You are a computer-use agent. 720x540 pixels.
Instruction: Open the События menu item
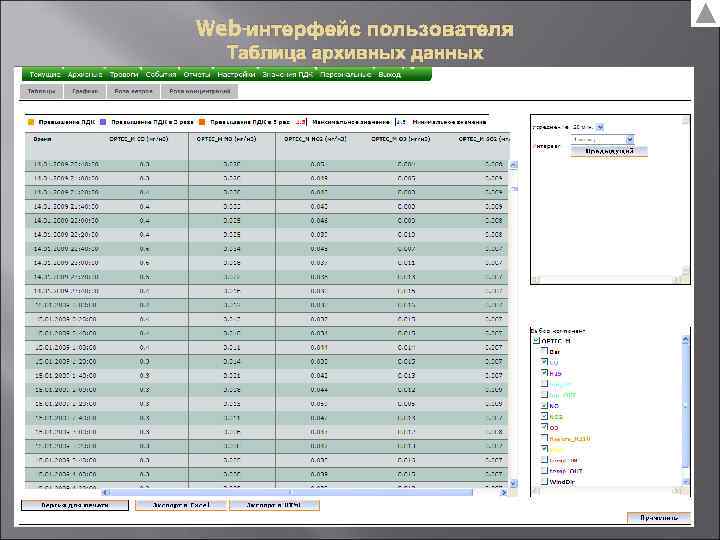pos(161,74)
